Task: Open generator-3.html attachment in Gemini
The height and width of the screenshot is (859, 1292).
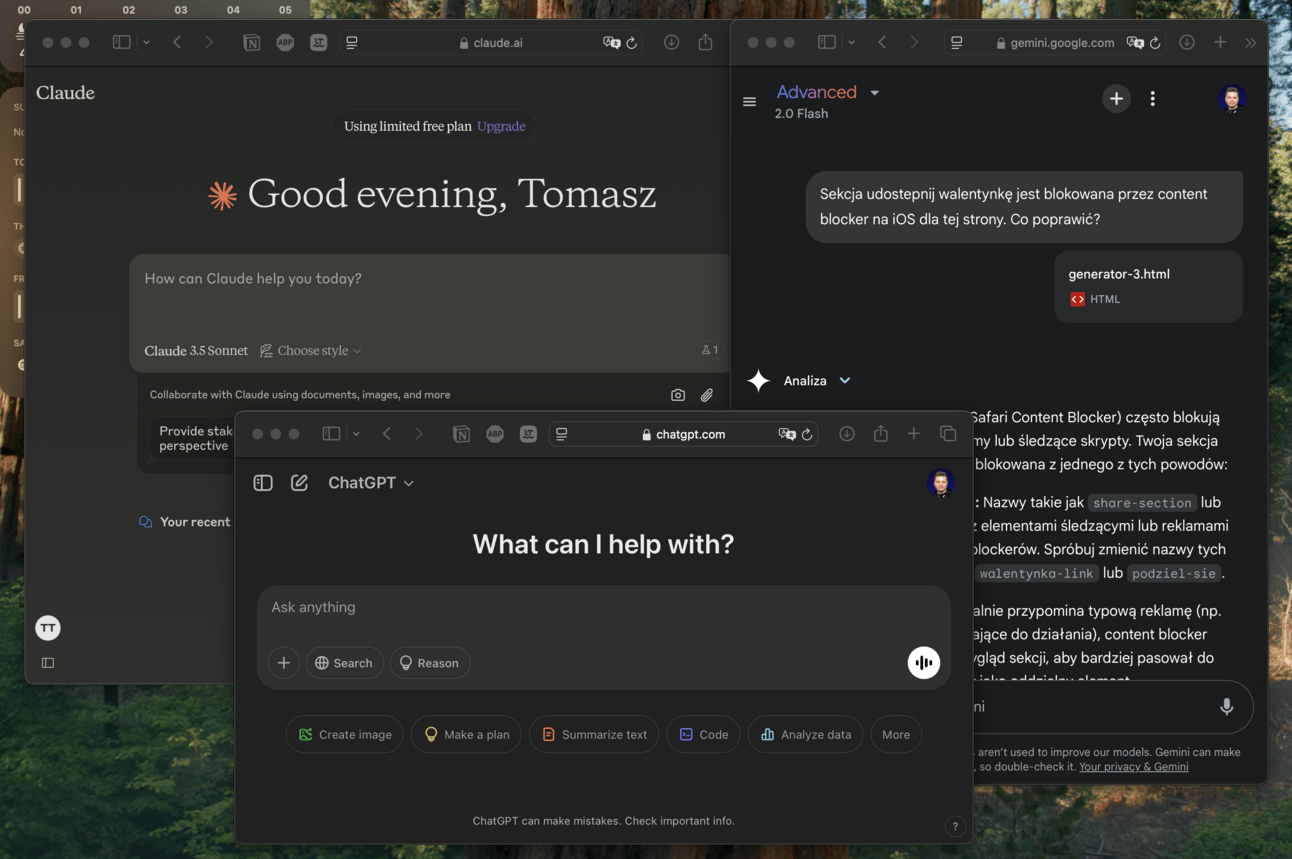Action: pos(1148,286)
